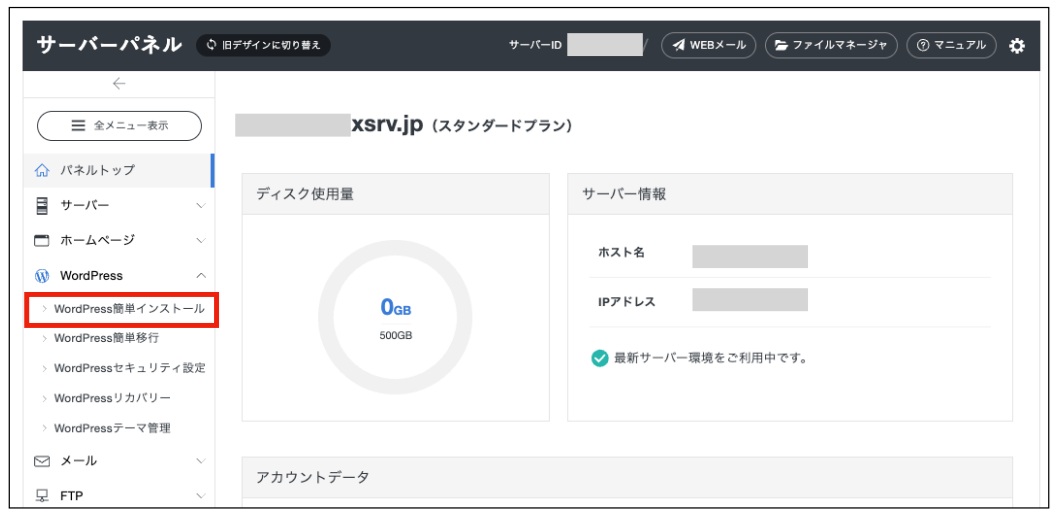1058x517 pixels.
Task: Click the FTP monitor icon
Action: click(x=42, y=495)
